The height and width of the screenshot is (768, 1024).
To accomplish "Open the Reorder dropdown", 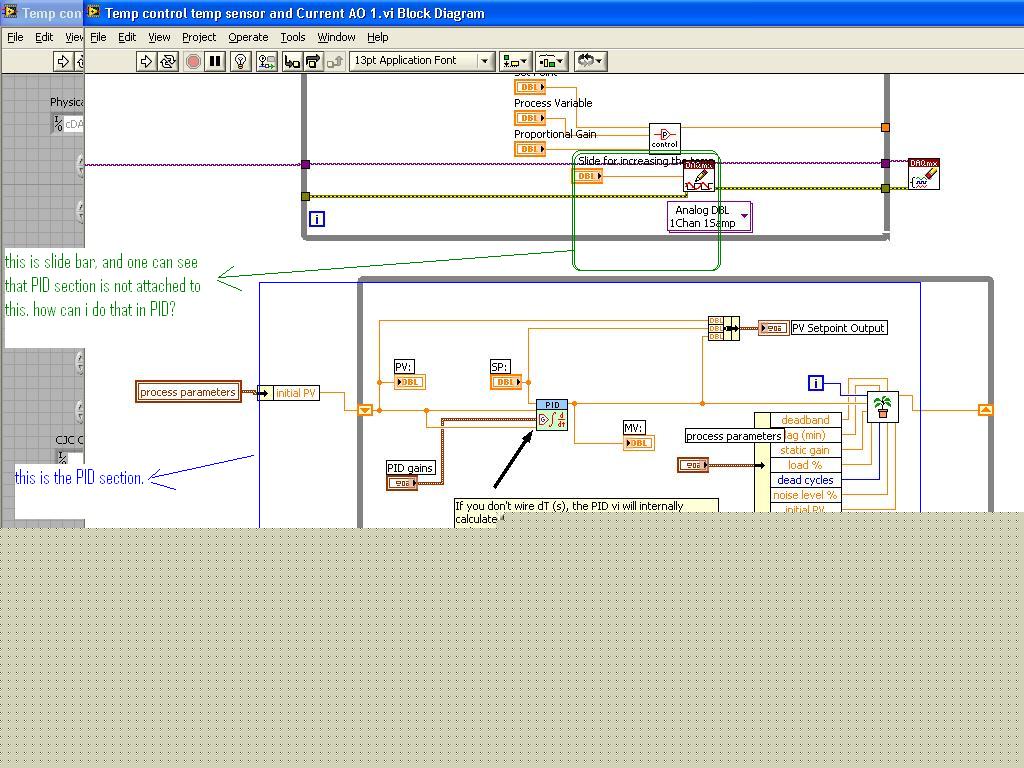I will (x=590, y=61).
